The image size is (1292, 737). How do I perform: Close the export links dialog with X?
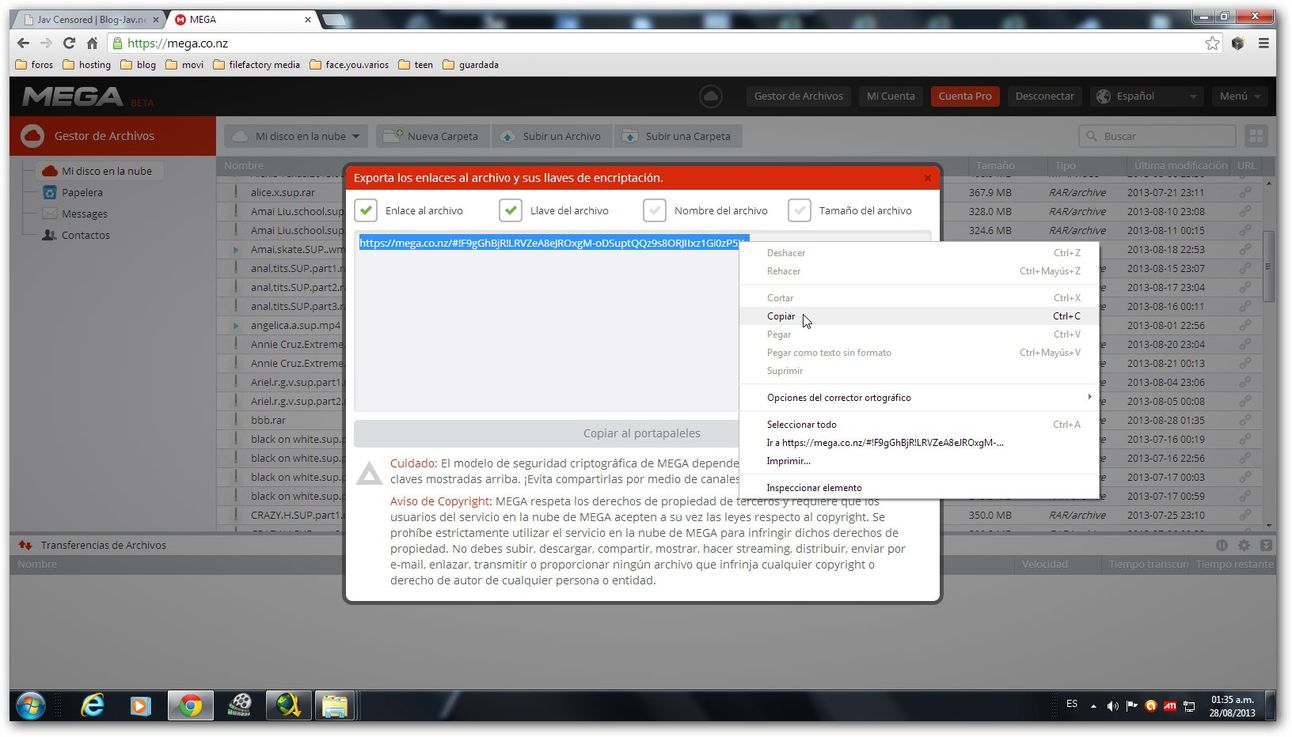(x=927, y=178)
